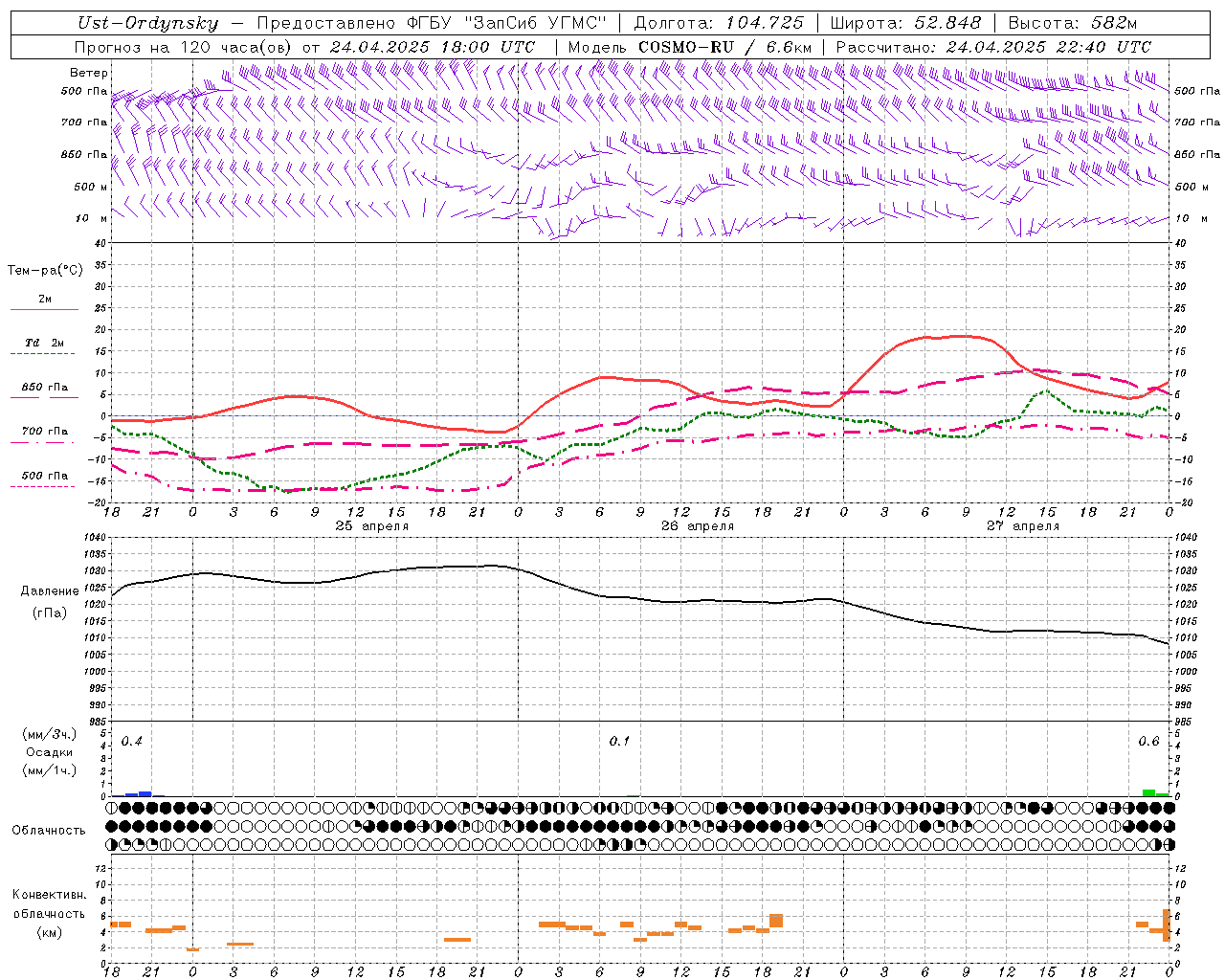This screenshot has width=1225, height=980.
Task: Click the (мм/1ч.) precipitation unit label
Action: pos(50,770)
